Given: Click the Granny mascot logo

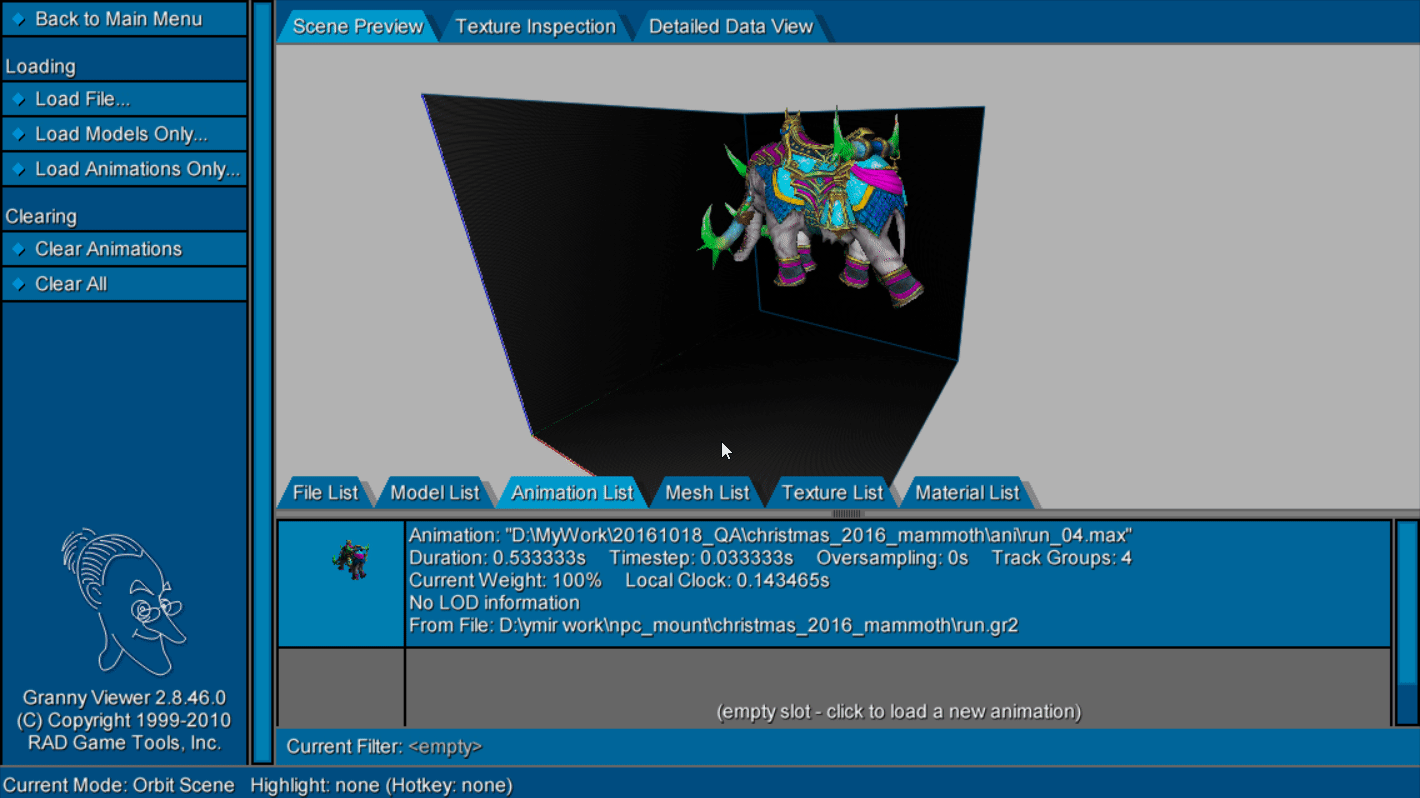Looking at the screenshot, I should tap(123, 600).
